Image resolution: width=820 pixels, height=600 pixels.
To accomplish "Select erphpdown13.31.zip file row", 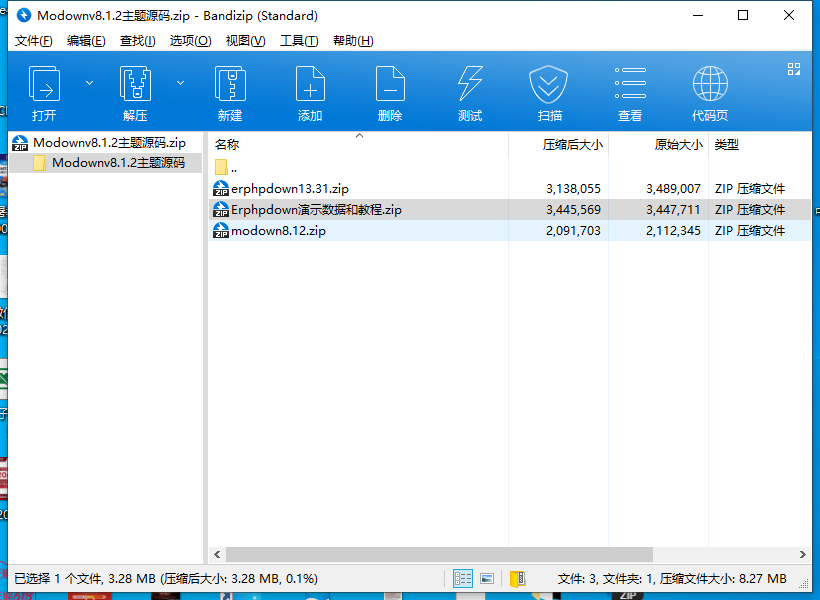I will coord(510,189).
